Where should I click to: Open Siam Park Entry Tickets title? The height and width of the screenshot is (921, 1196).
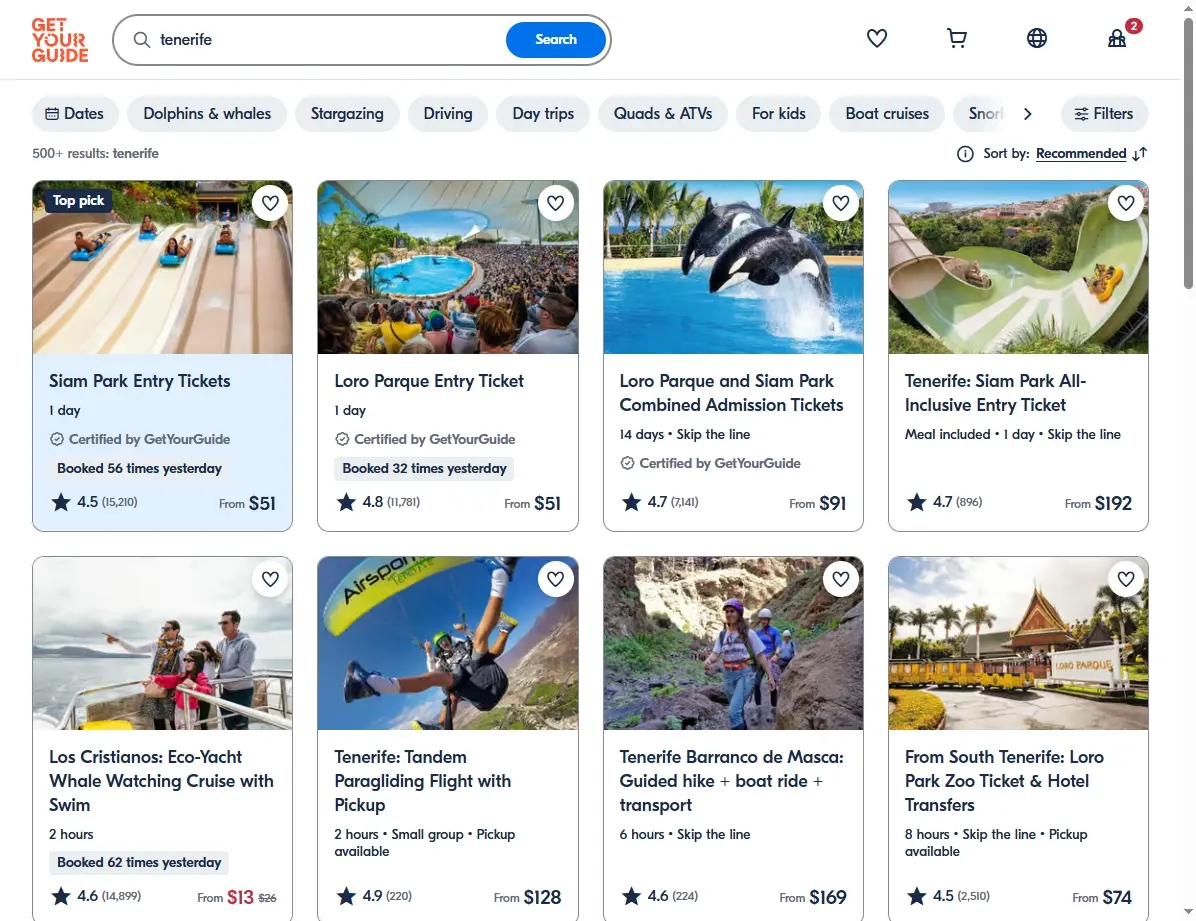coord(140,381)
